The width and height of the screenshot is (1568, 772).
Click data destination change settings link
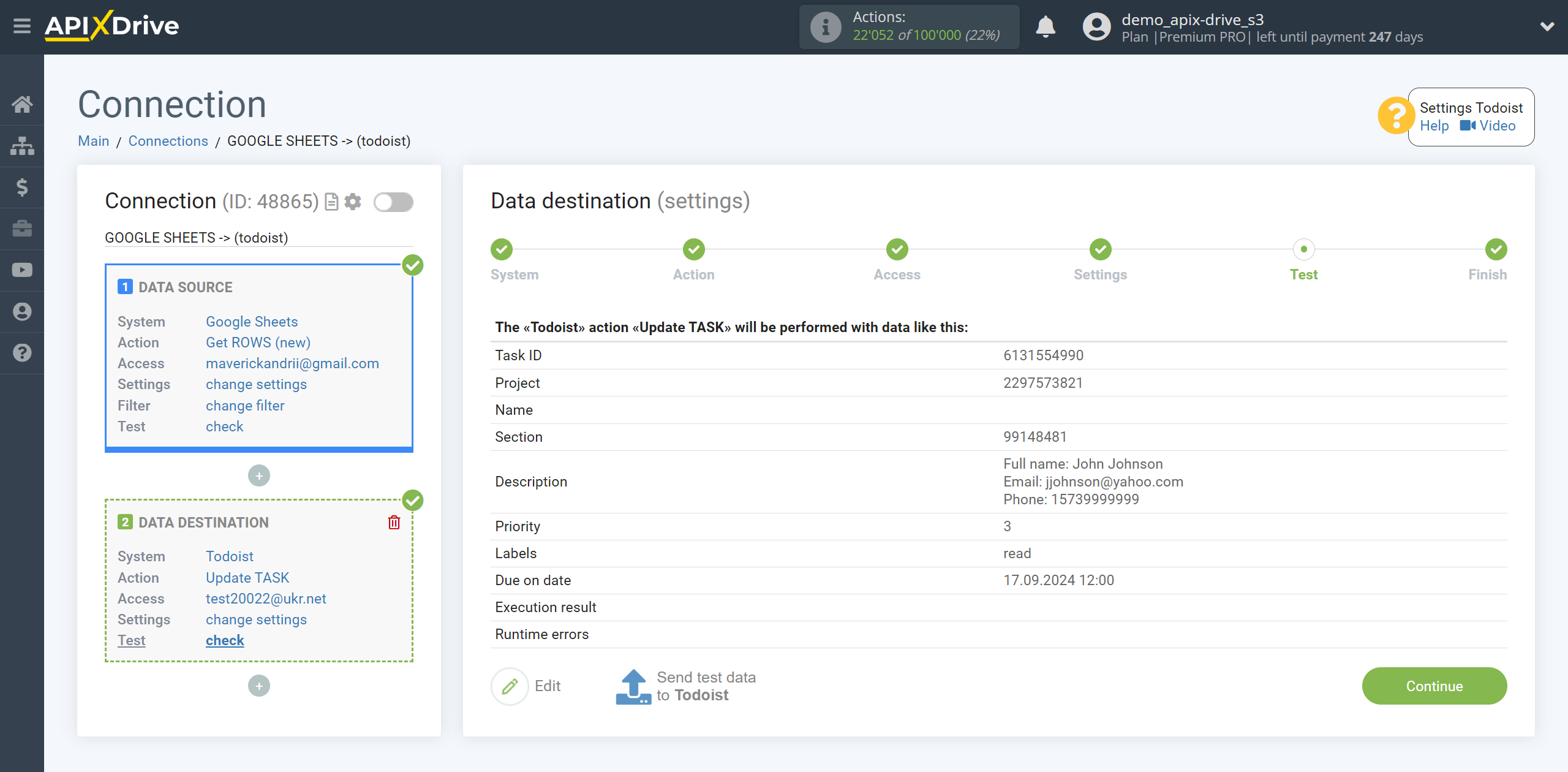pyautogui.click(x=256, y=619)
